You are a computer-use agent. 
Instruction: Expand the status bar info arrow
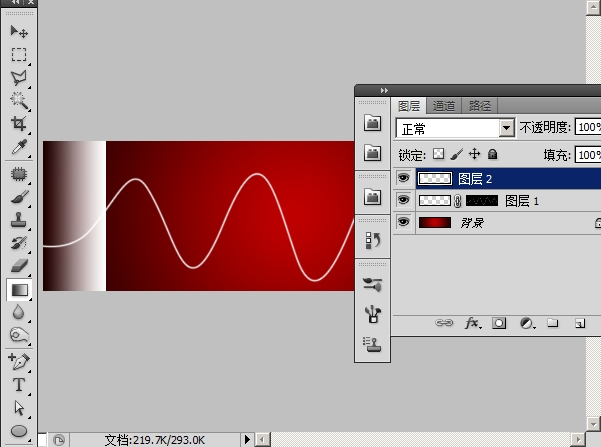click(x=247, y=439)
